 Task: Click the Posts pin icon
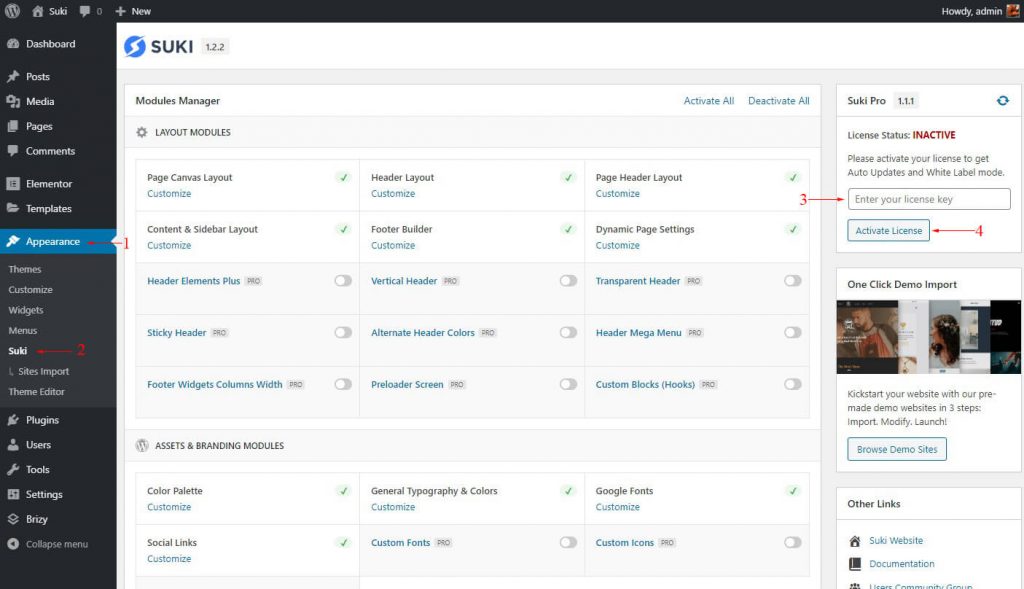[12, 76]
